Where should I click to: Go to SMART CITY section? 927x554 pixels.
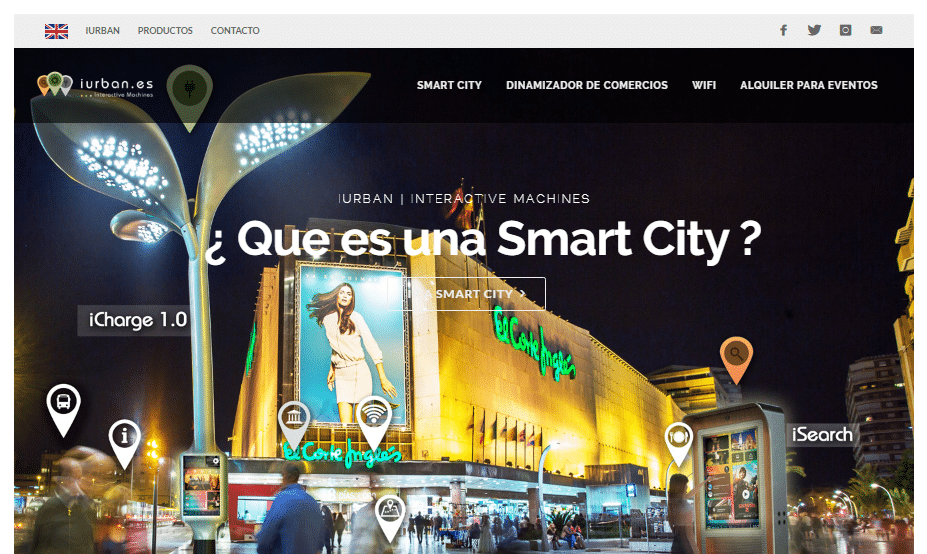[449, 85]
